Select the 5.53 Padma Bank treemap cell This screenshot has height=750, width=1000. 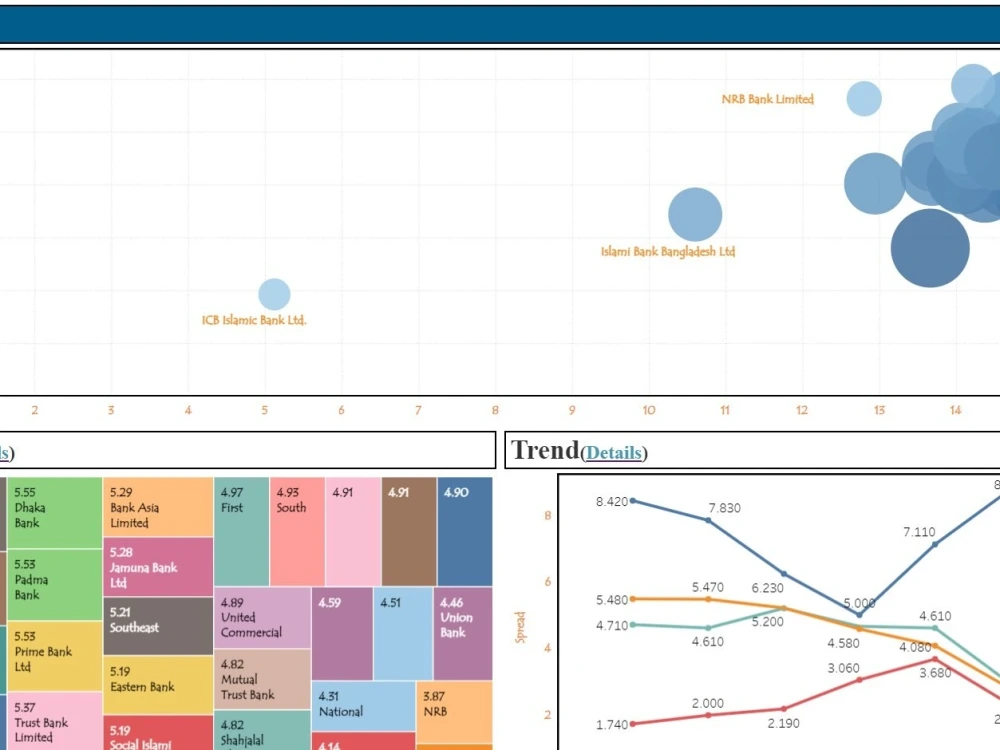point(54,585)
